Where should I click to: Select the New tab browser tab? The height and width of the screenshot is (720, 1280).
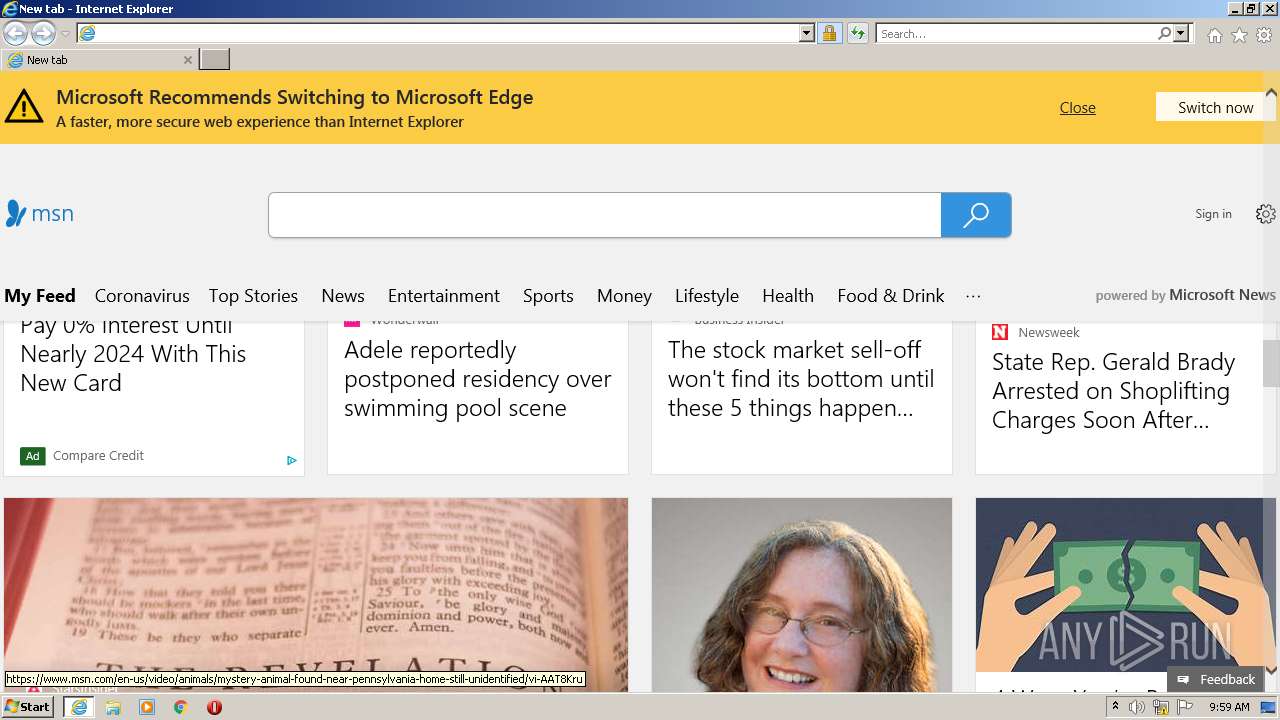100,60
